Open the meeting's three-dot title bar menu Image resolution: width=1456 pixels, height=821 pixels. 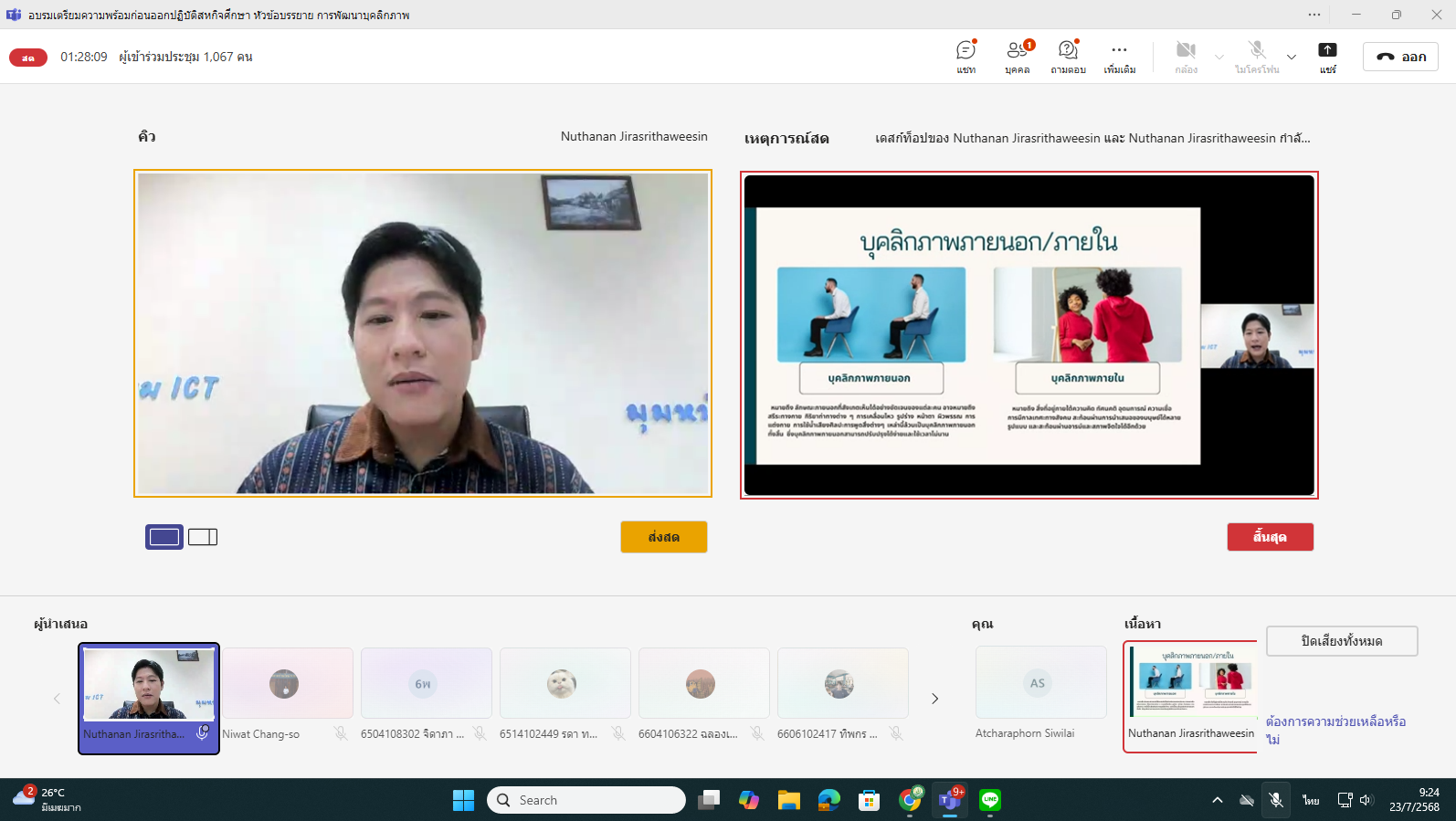coord(1314,15)
